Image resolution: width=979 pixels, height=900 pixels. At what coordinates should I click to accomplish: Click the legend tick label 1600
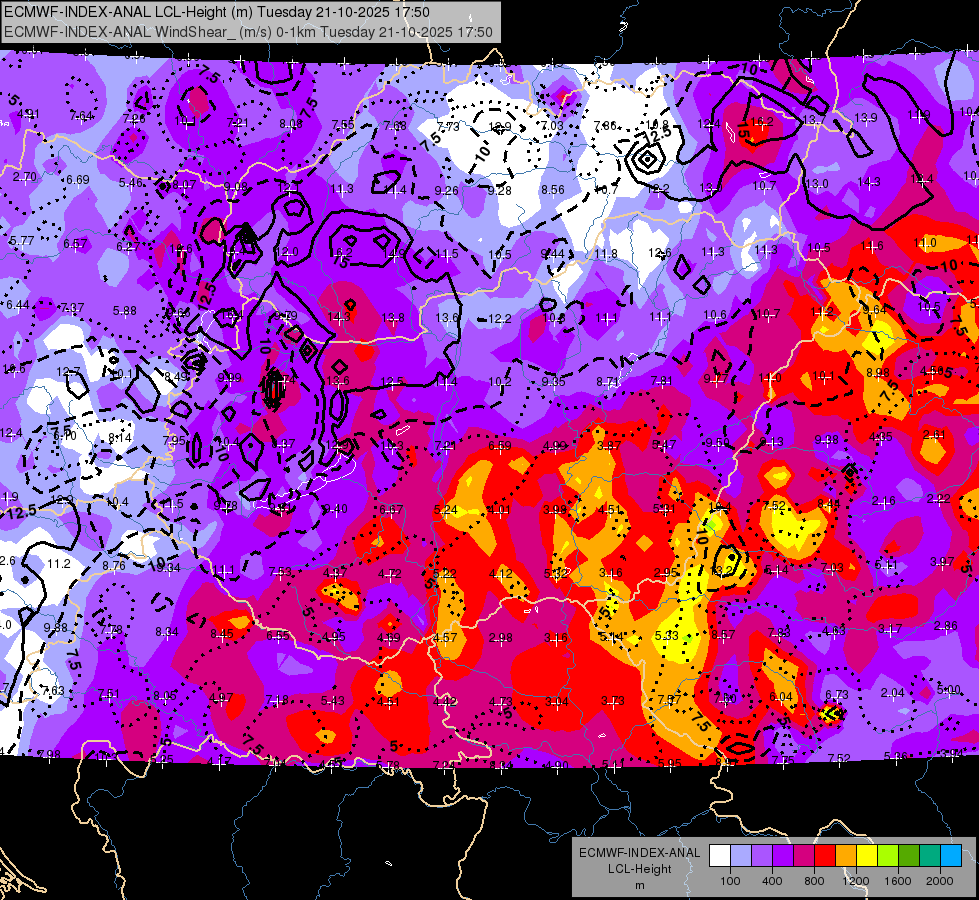point(898,881)
